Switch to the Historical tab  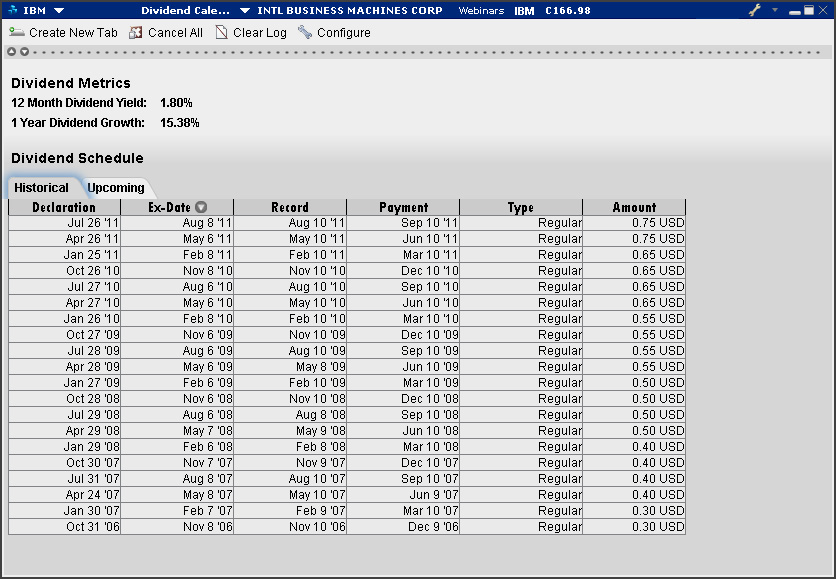(42, 188)
